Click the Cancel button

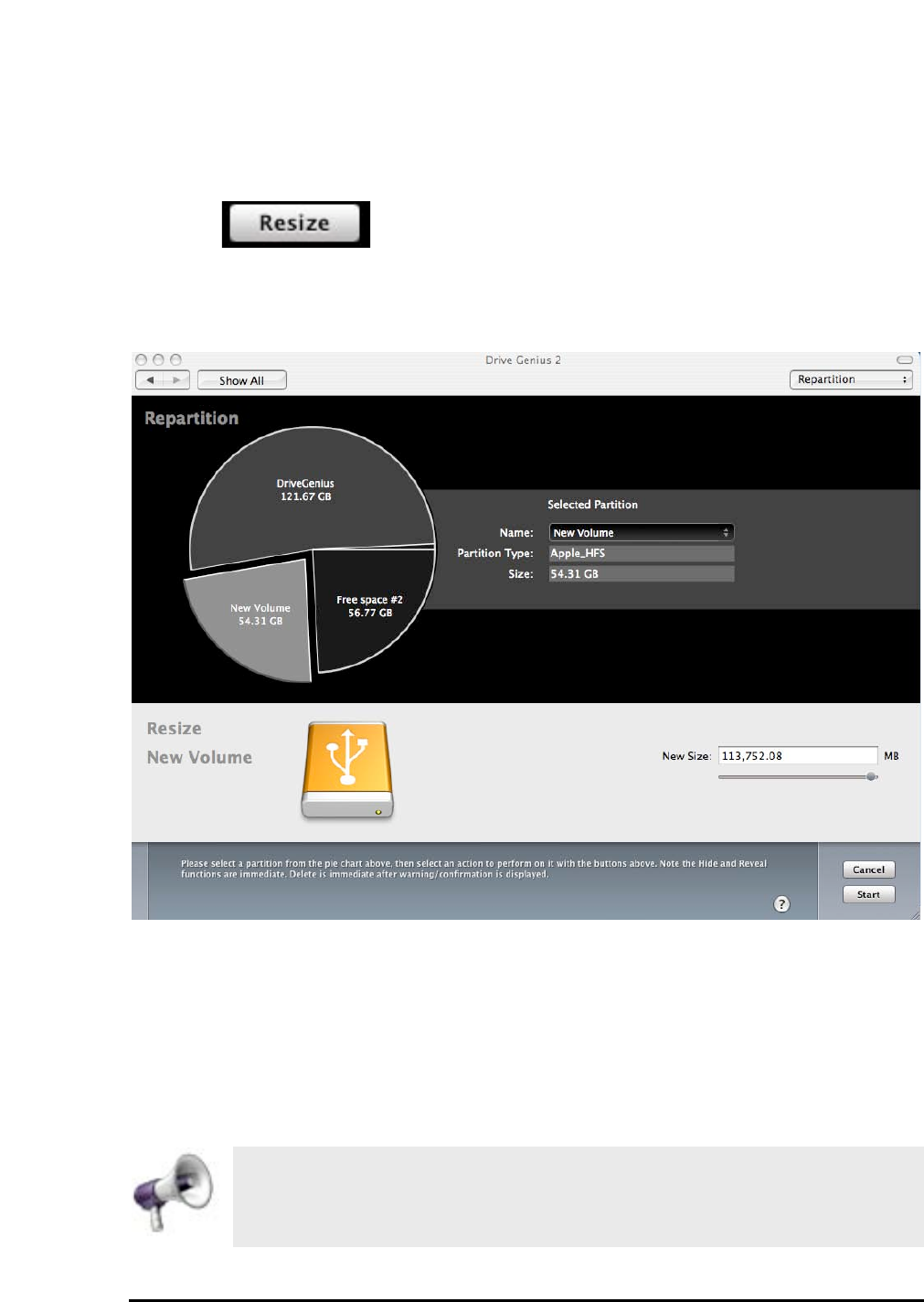[x=868, y=870]
